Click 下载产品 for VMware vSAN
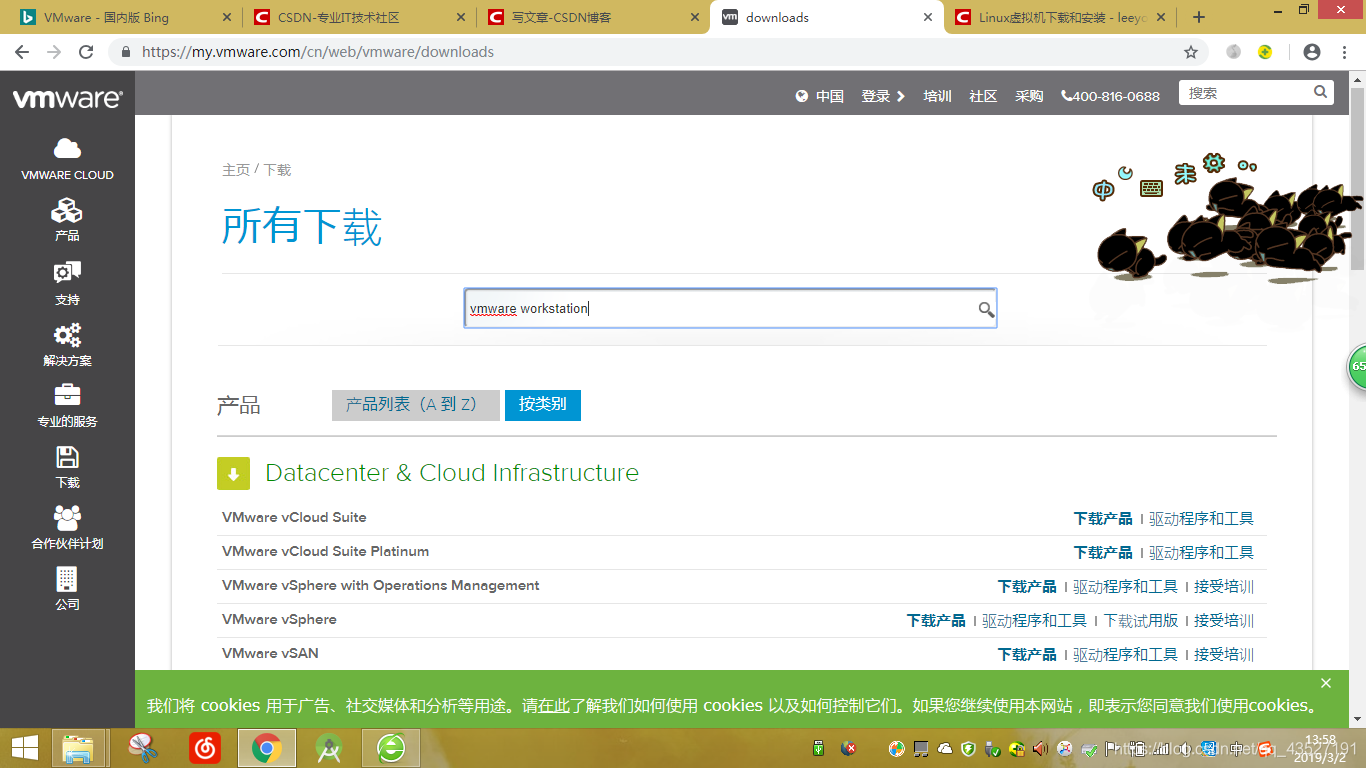The image size is (1366, 768). tap(1027, 655)
